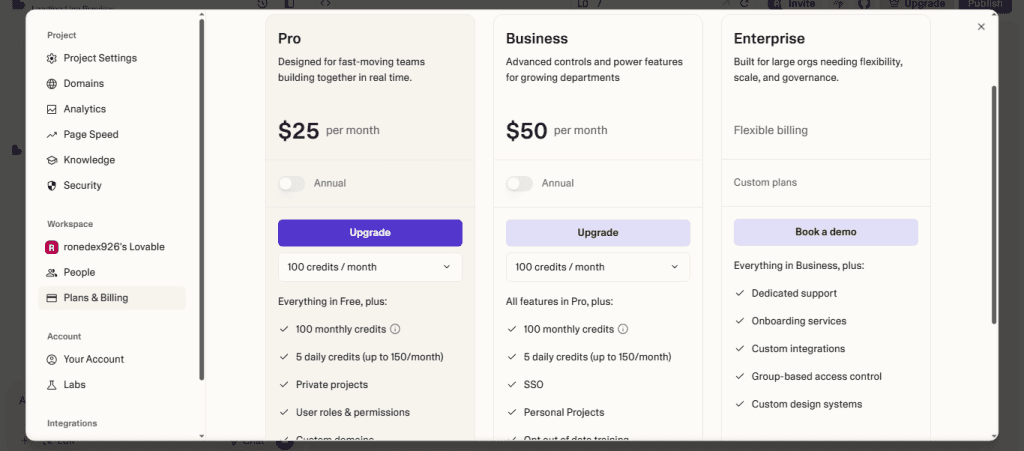
Task: Expand Pro plan credits per month dropdown
Action: pos(370,267)
